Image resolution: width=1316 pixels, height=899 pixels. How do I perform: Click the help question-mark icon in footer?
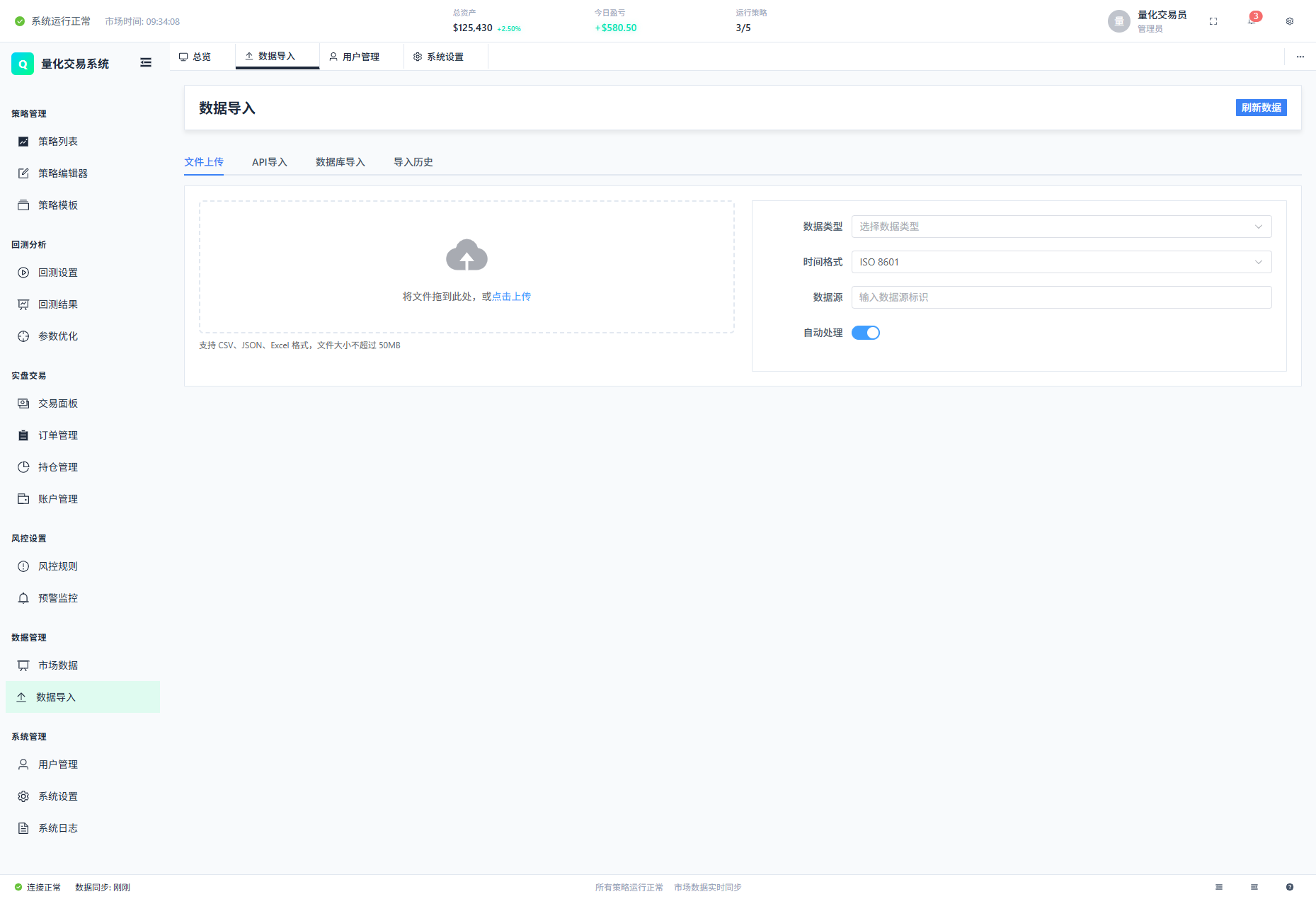click(x=1290, y=887)
